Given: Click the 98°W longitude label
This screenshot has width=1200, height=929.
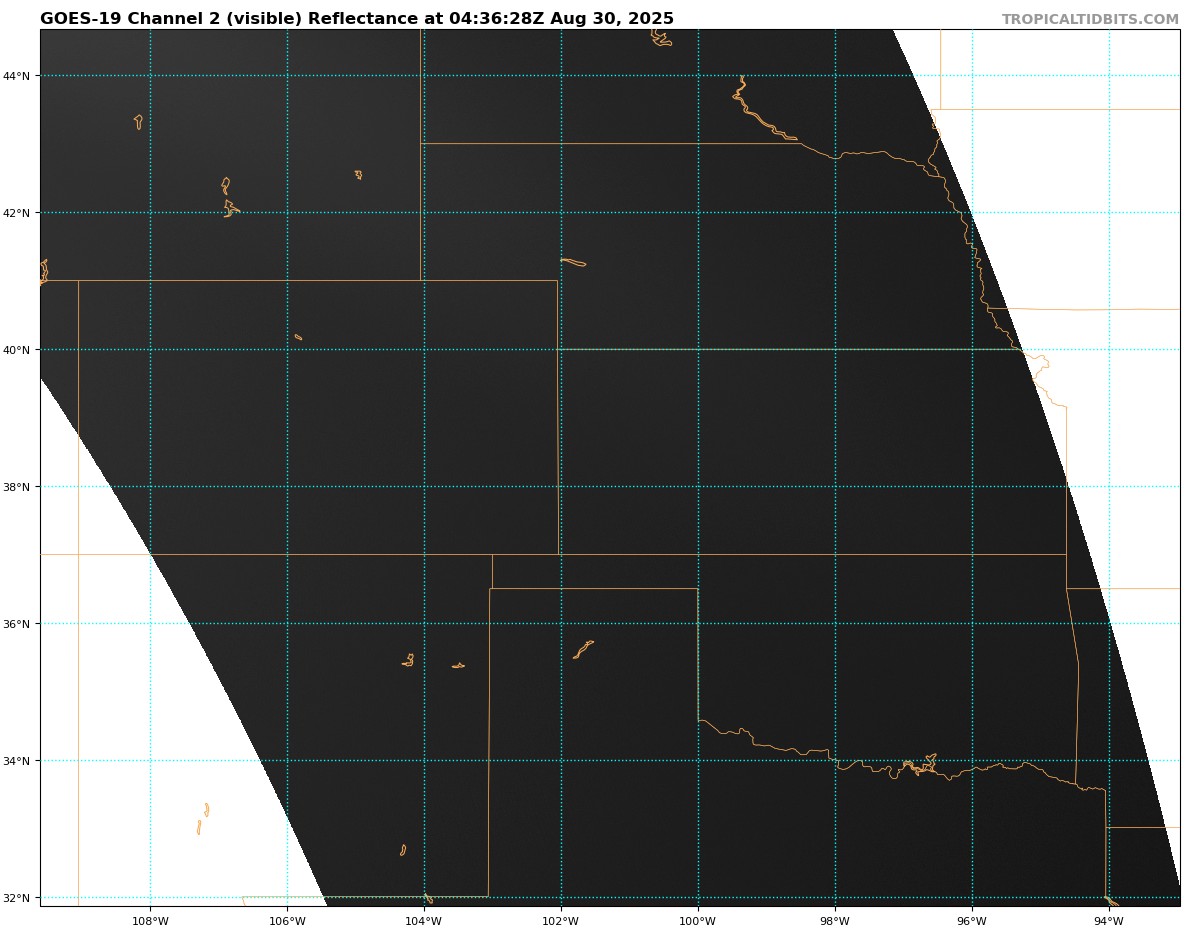Looking at the screenshot, I should 835,921.
